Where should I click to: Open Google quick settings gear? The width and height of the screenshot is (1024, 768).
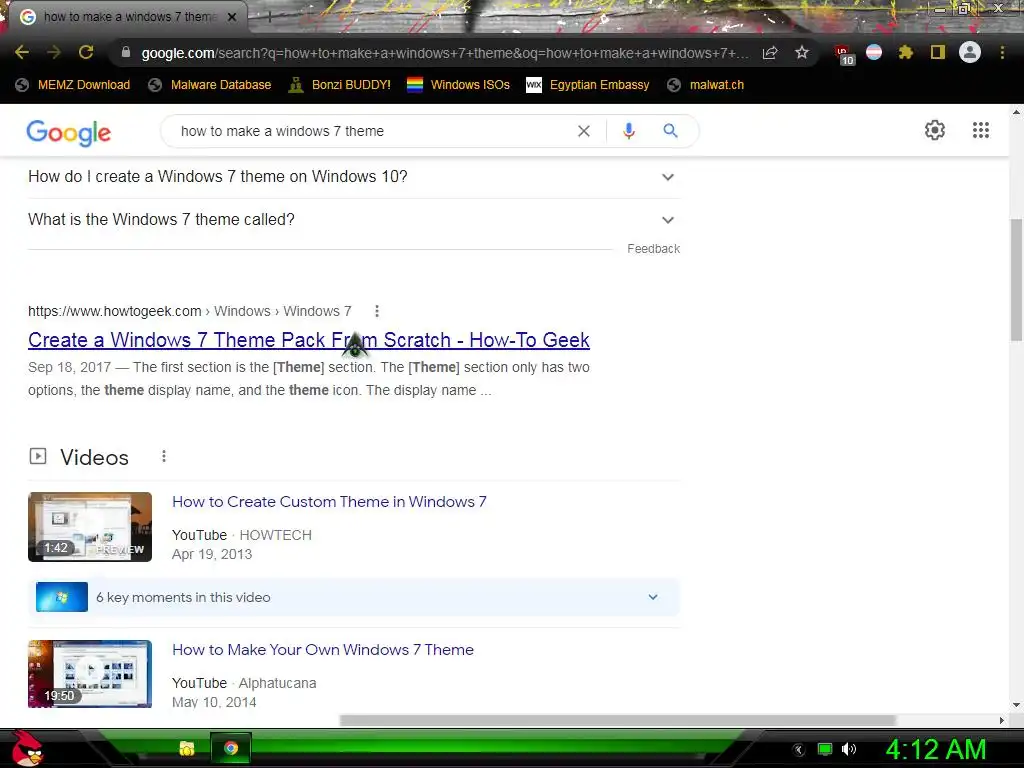(935, 130)
